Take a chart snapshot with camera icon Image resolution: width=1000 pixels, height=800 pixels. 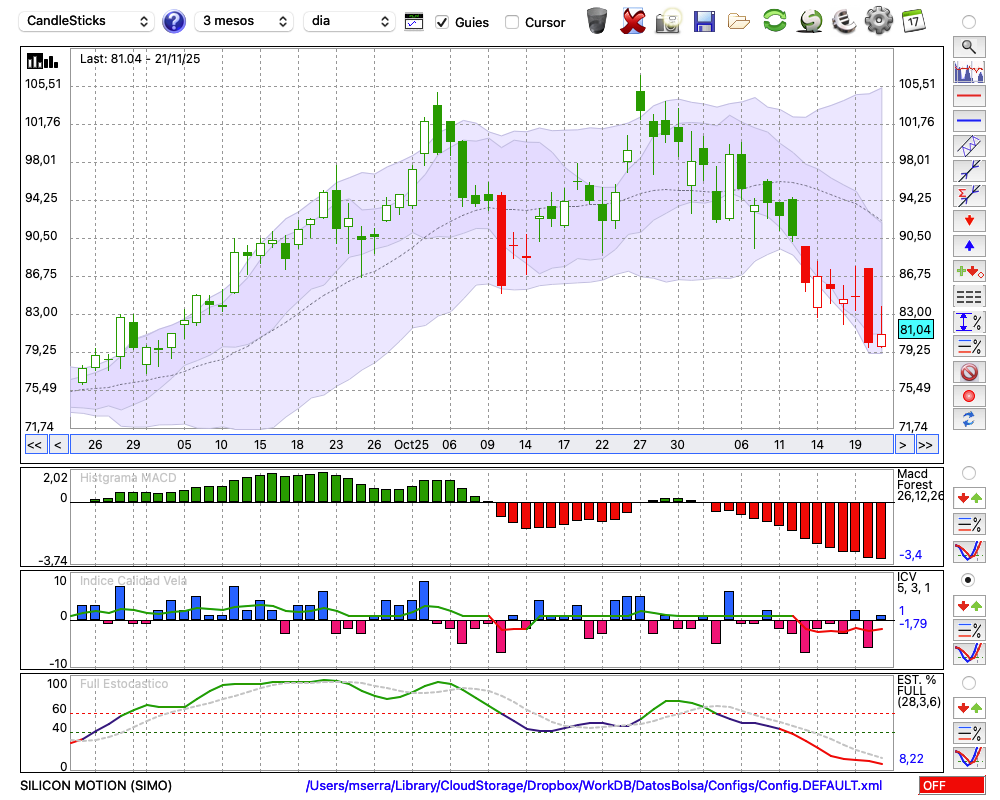click(668, 21)
